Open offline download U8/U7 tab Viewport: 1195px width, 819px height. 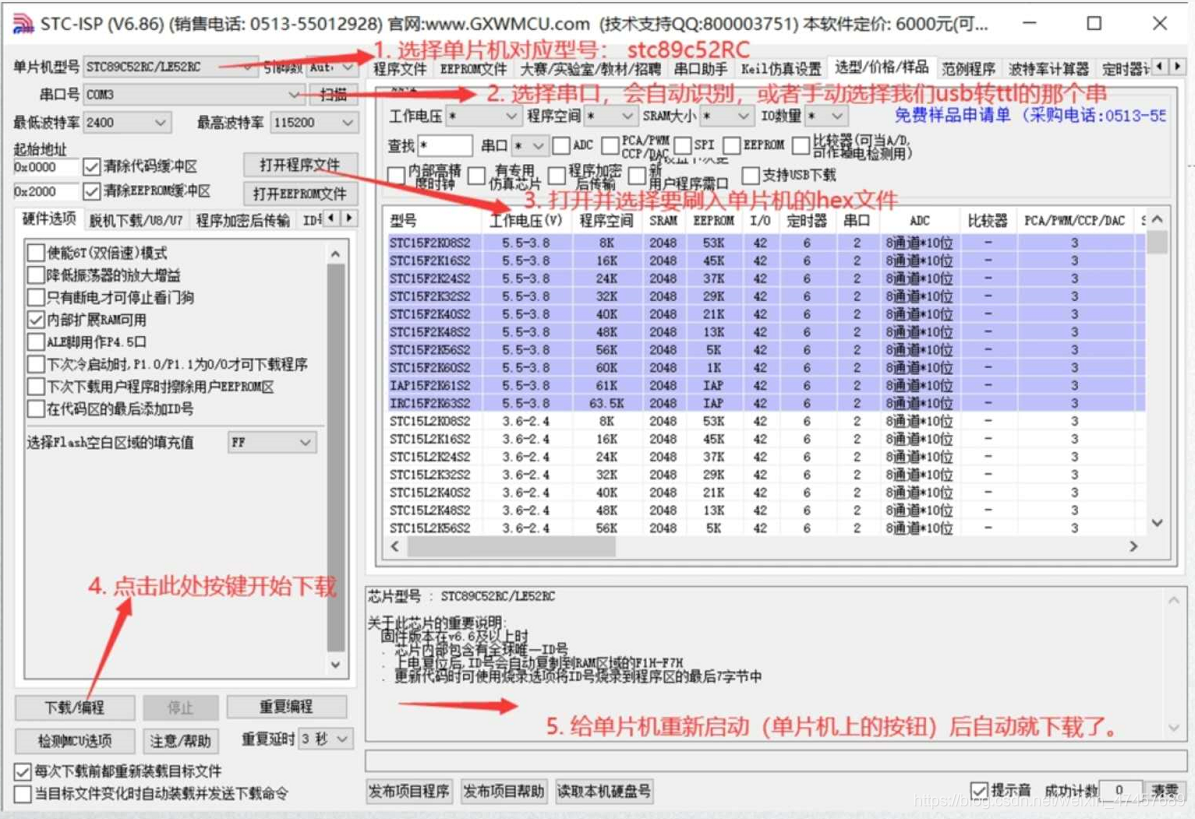pos(136,220)
